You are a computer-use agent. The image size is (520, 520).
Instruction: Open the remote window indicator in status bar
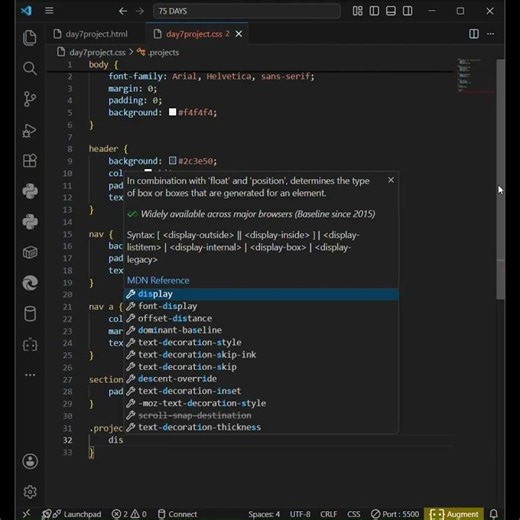click(x=26, y=514)
